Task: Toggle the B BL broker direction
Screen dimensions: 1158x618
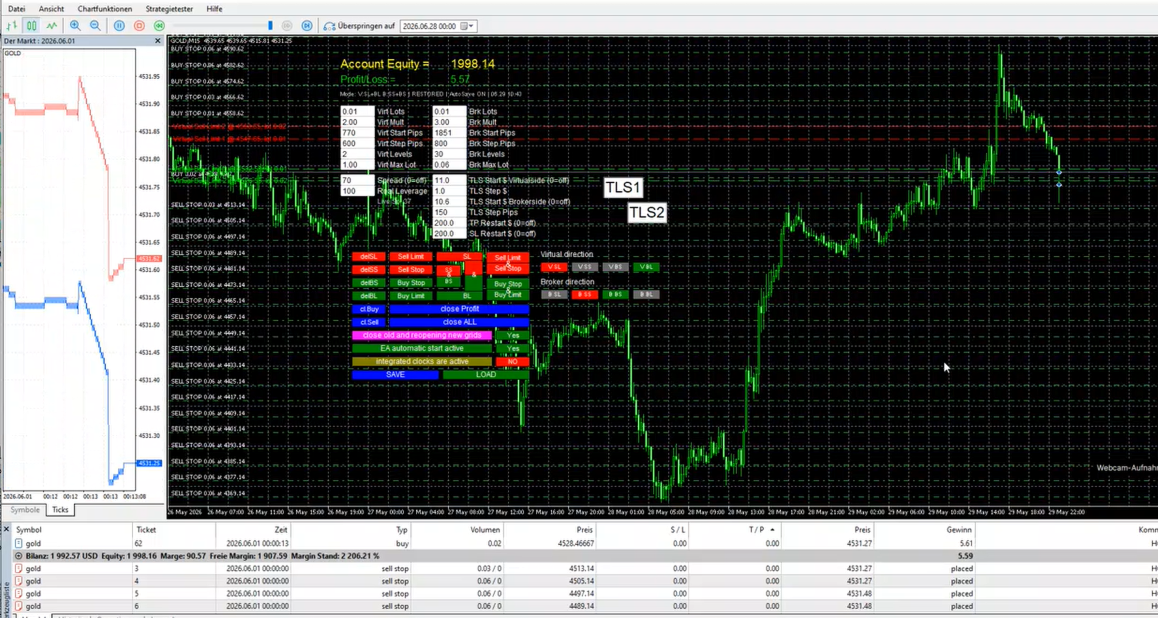Action: pos(646,295)
